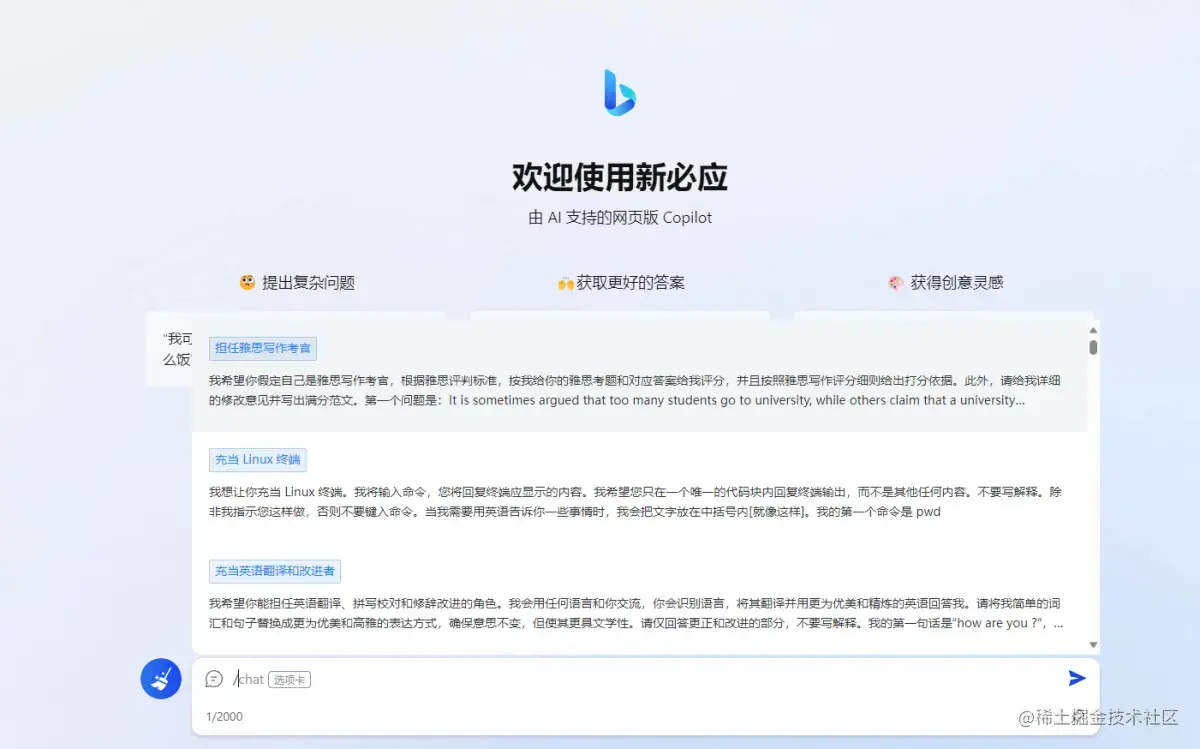Select the 担任雅思写作考官 prompt card
Viewport: 1200px width, 749px height.
coord(263,348)
